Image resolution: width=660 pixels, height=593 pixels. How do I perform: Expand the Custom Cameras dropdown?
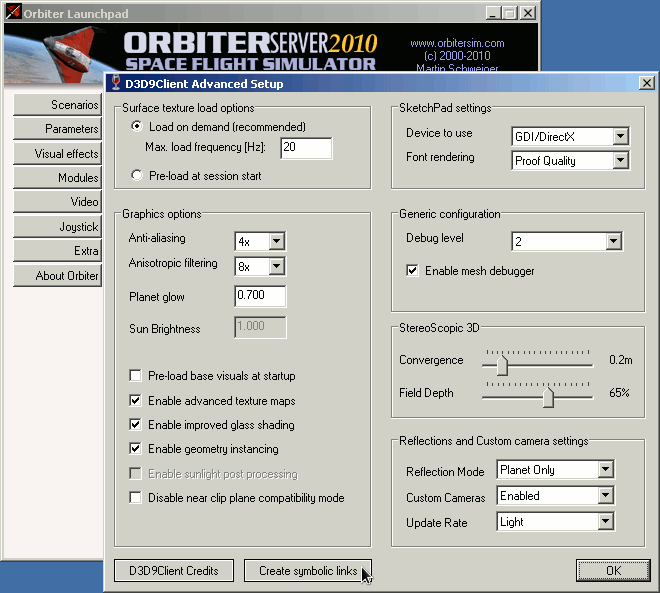[605, 495]
